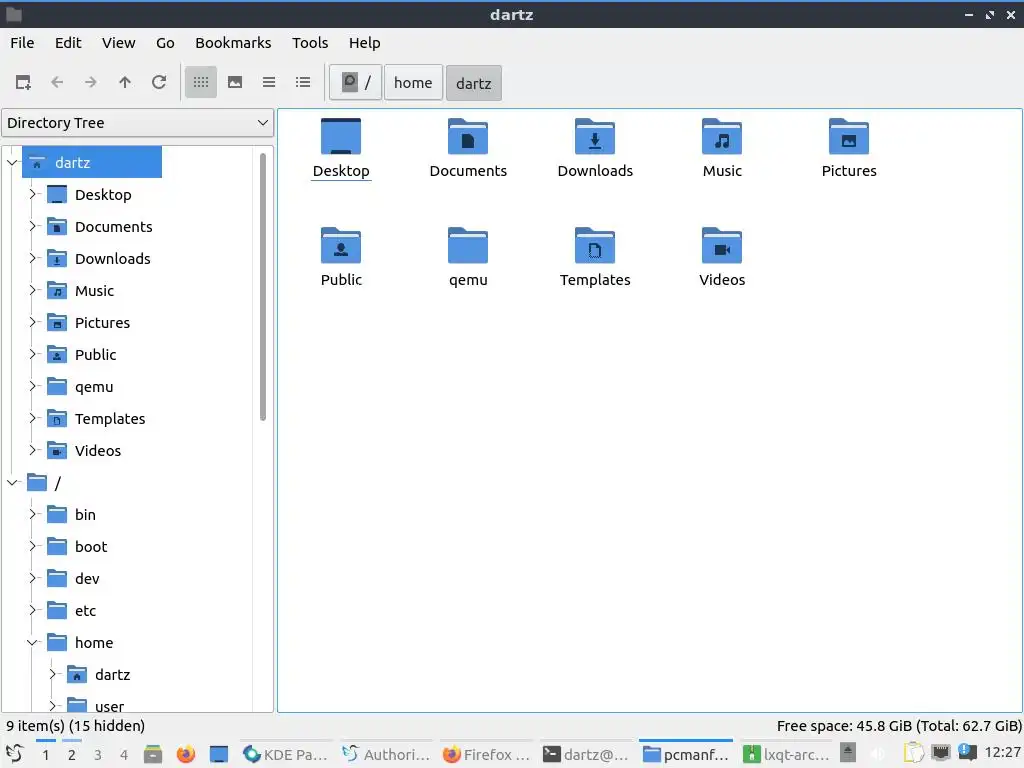Open the Tools menu
The width and height of the screenshot is (1024, 768).
pos(310,43)
